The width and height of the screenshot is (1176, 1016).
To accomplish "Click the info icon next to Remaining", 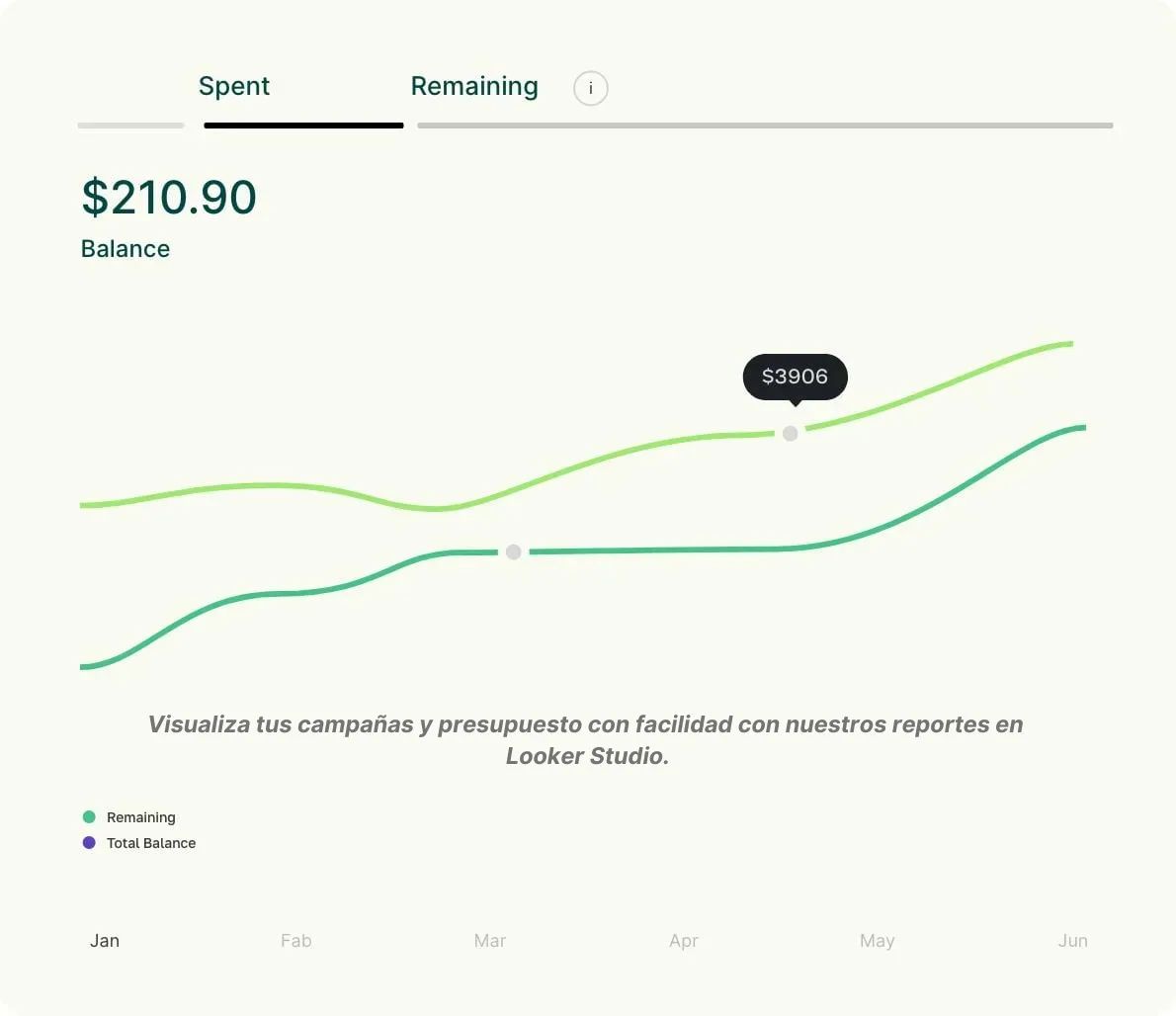I will click(590, 88).
